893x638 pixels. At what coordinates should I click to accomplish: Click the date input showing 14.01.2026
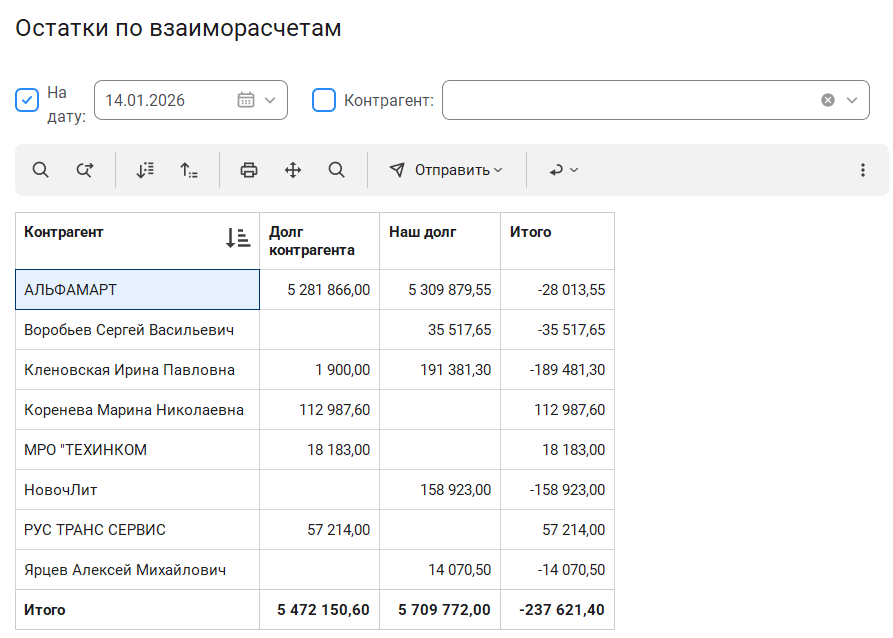coord(160,100)
